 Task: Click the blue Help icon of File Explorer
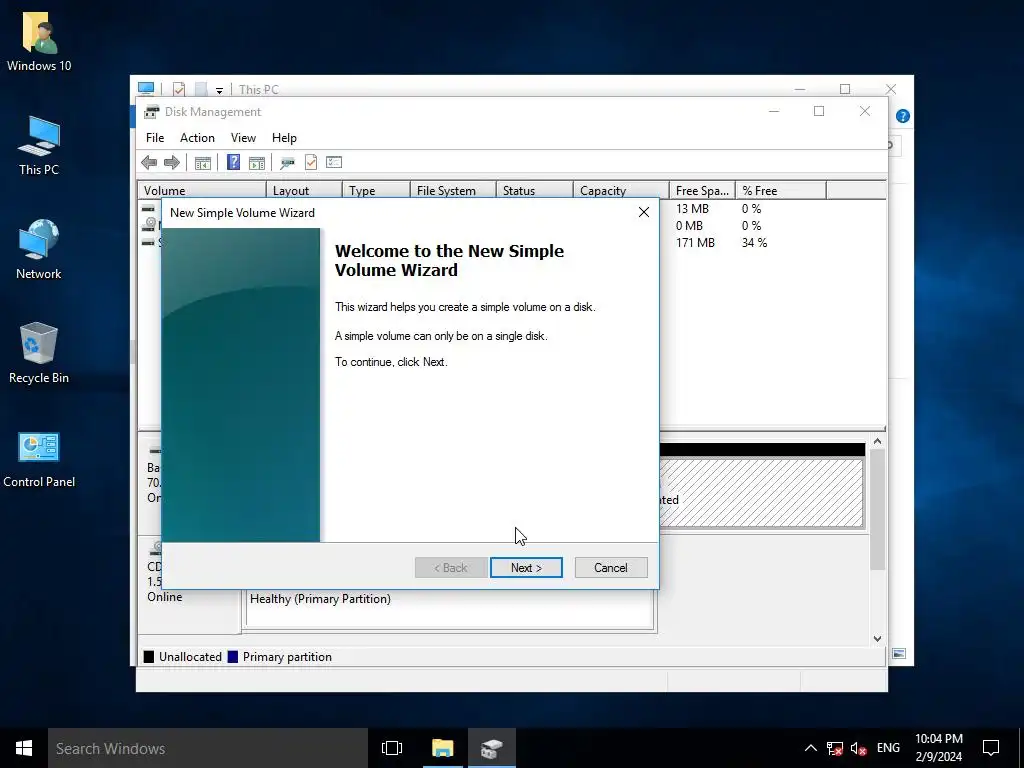tap(903, 116)
